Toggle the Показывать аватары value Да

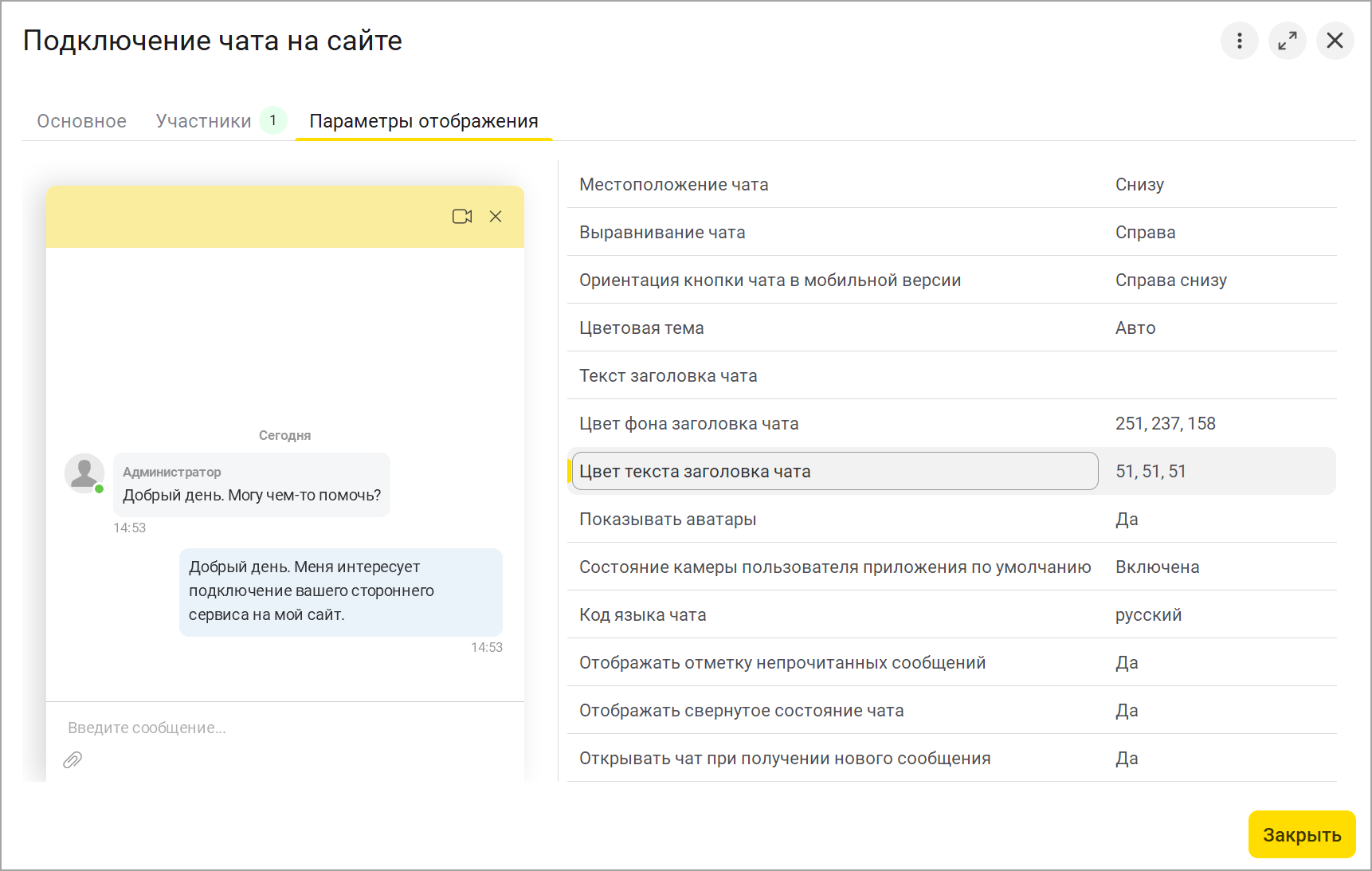point(1127,520)
